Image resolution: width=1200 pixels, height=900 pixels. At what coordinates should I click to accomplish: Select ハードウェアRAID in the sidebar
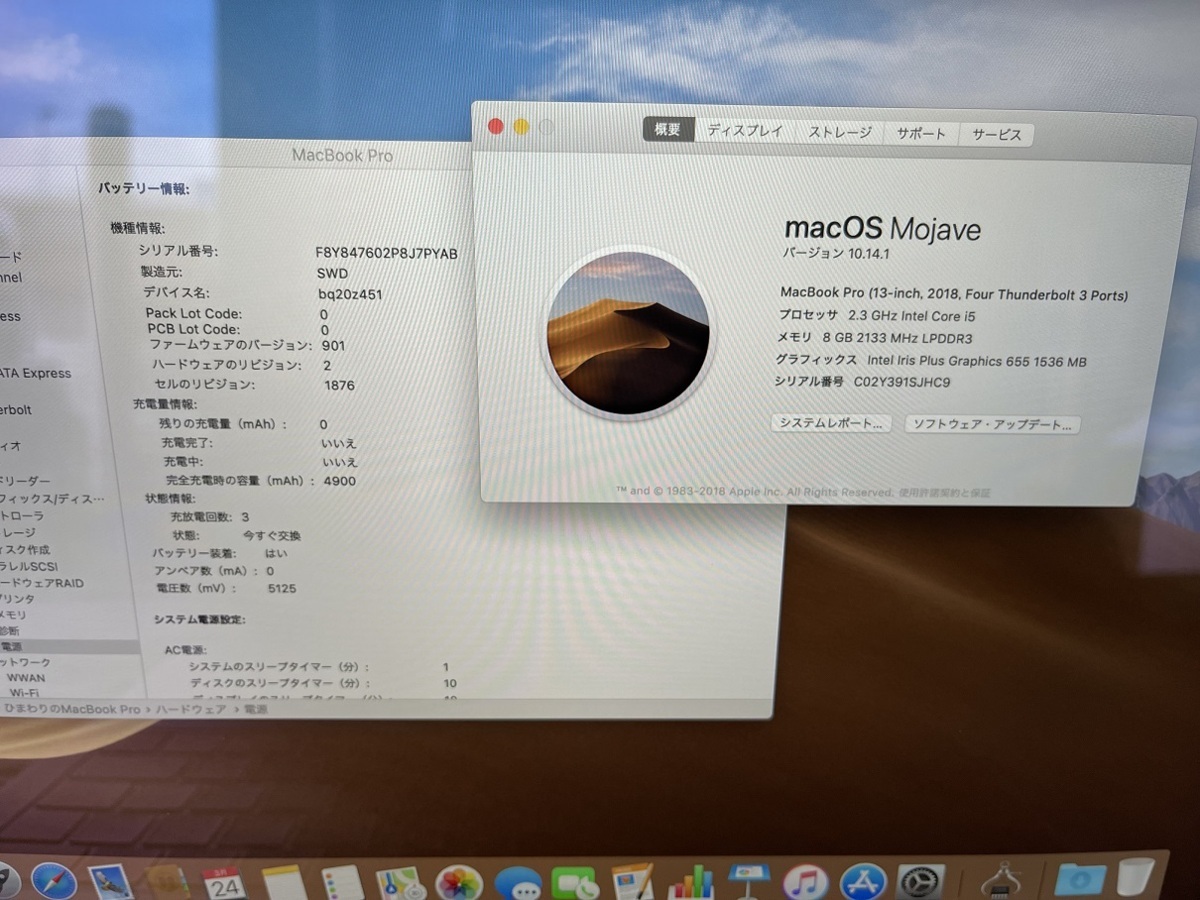coord(43,583)
